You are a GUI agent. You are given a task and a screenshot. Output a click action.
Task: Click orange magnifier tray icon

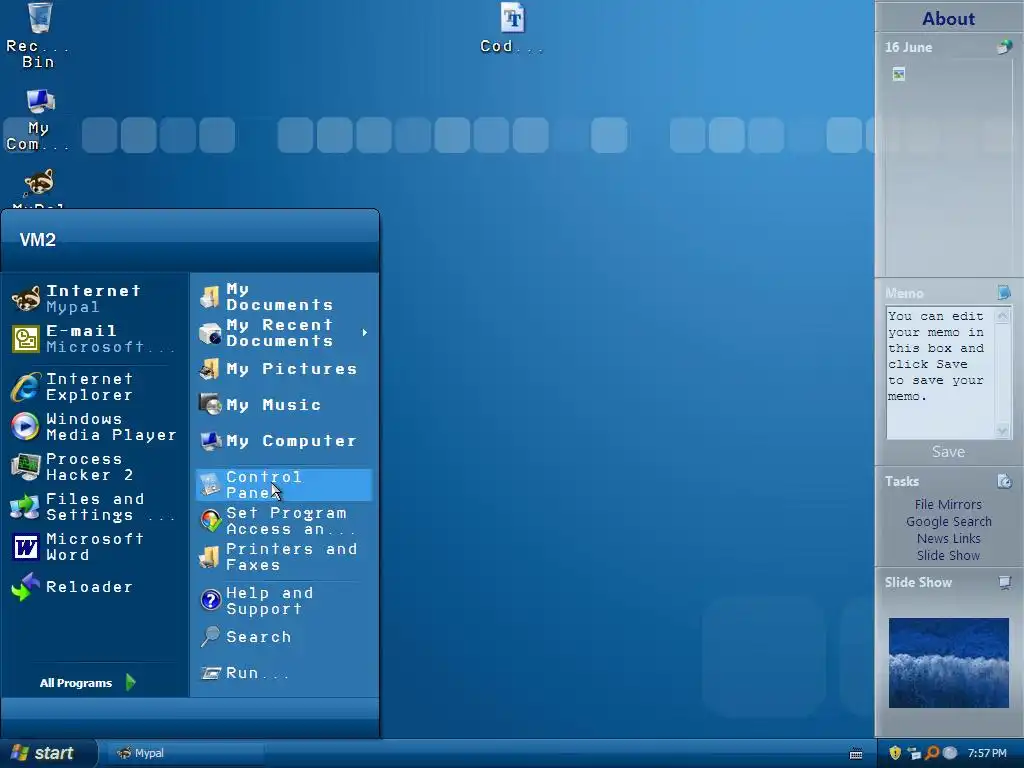click(x=932, y=753)
